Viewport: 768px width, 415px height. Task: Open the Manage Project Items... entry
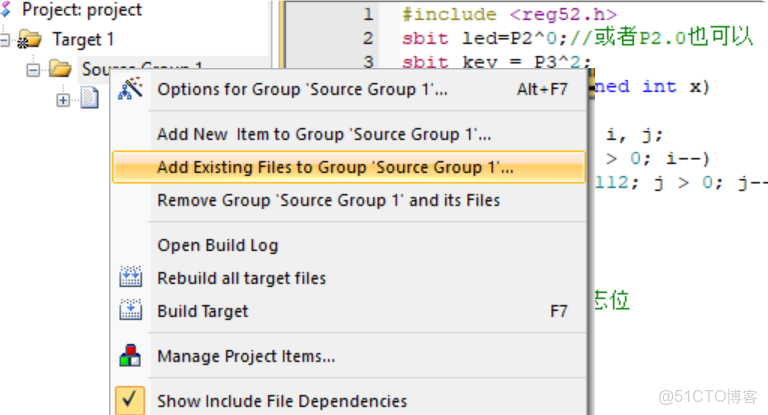point(246,355)
